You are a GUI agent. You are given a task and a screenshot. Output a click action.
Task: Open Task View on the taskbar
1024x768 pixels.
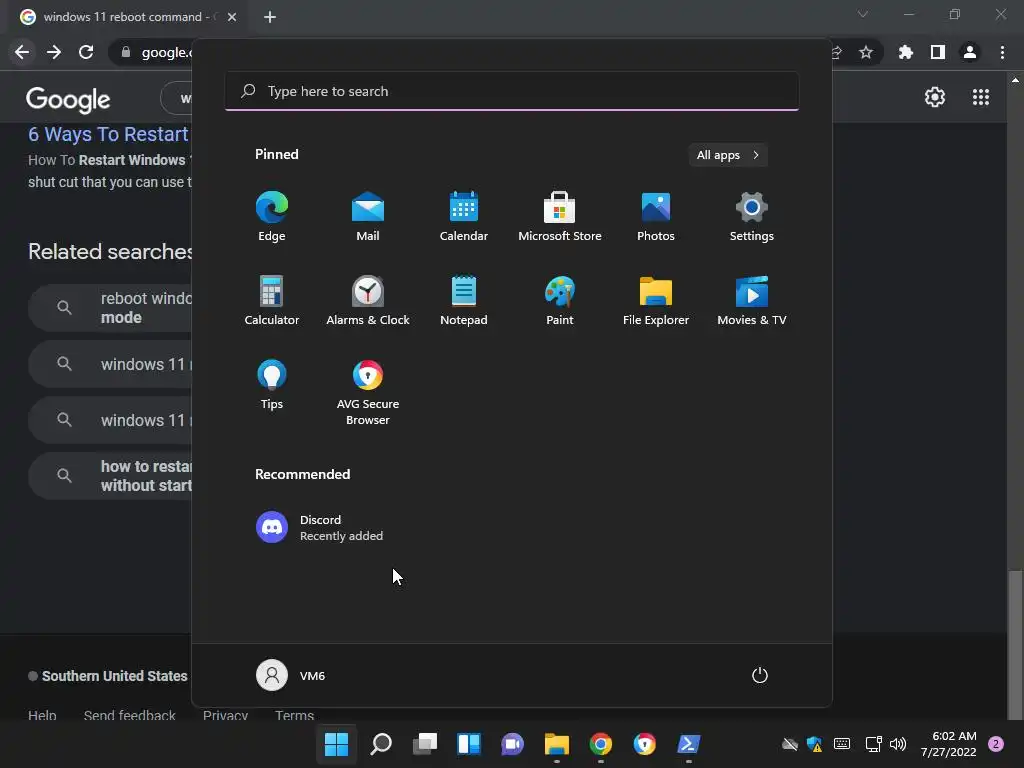click(424, 744)
